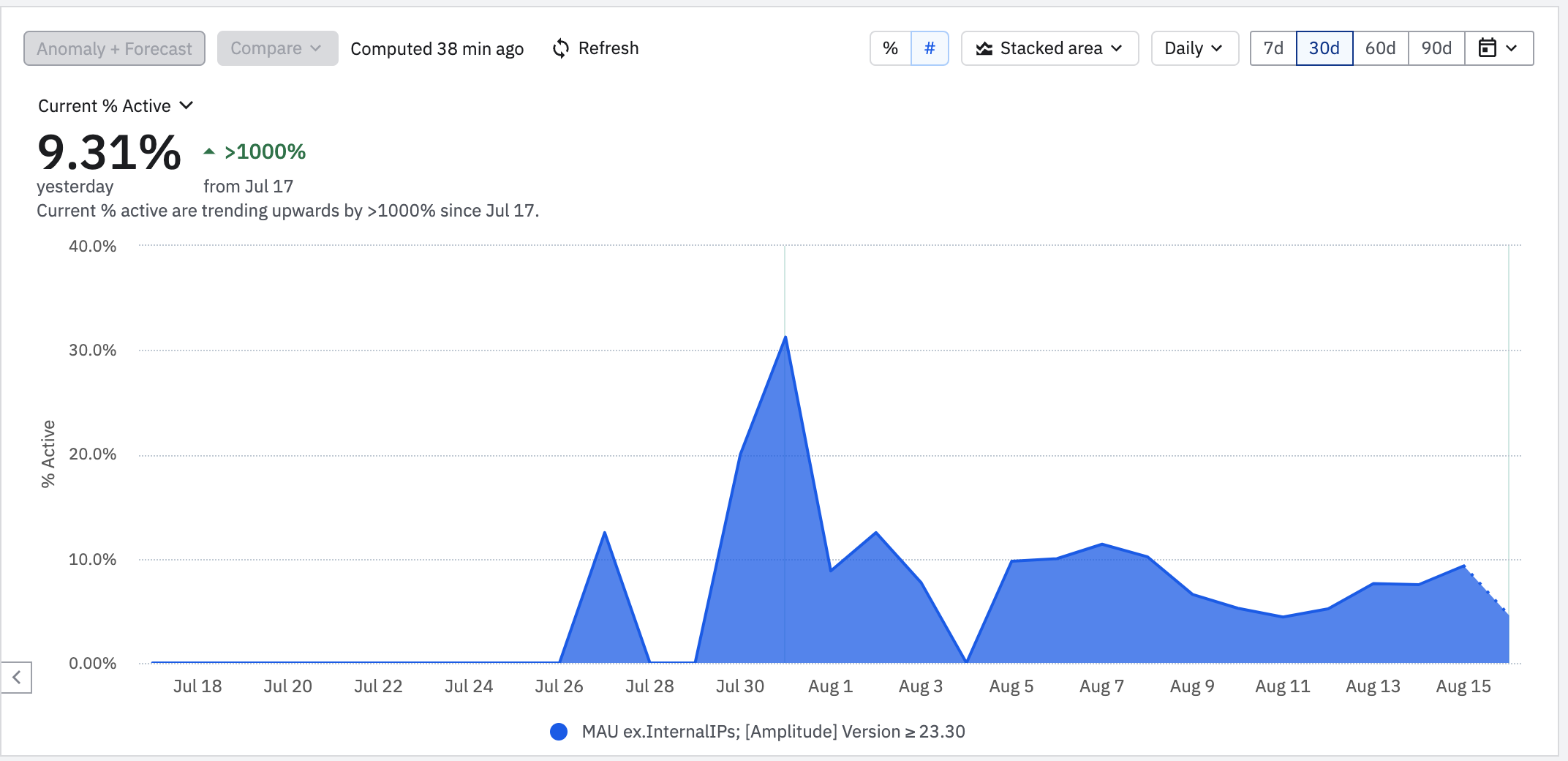Switch to absolute number view
This screenshot has width=1568, height=761.
pos(930,48)
